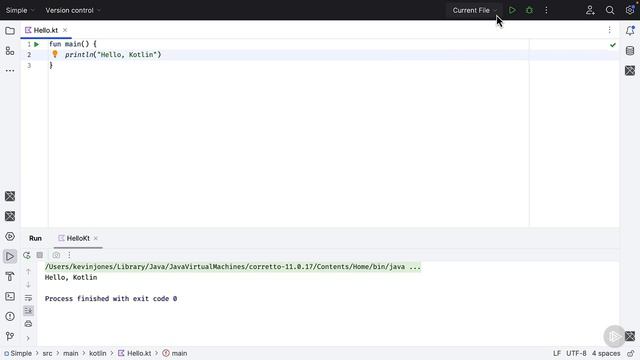
Task: Click the yellow lightbulb intention icon
Action: point(55,54)
